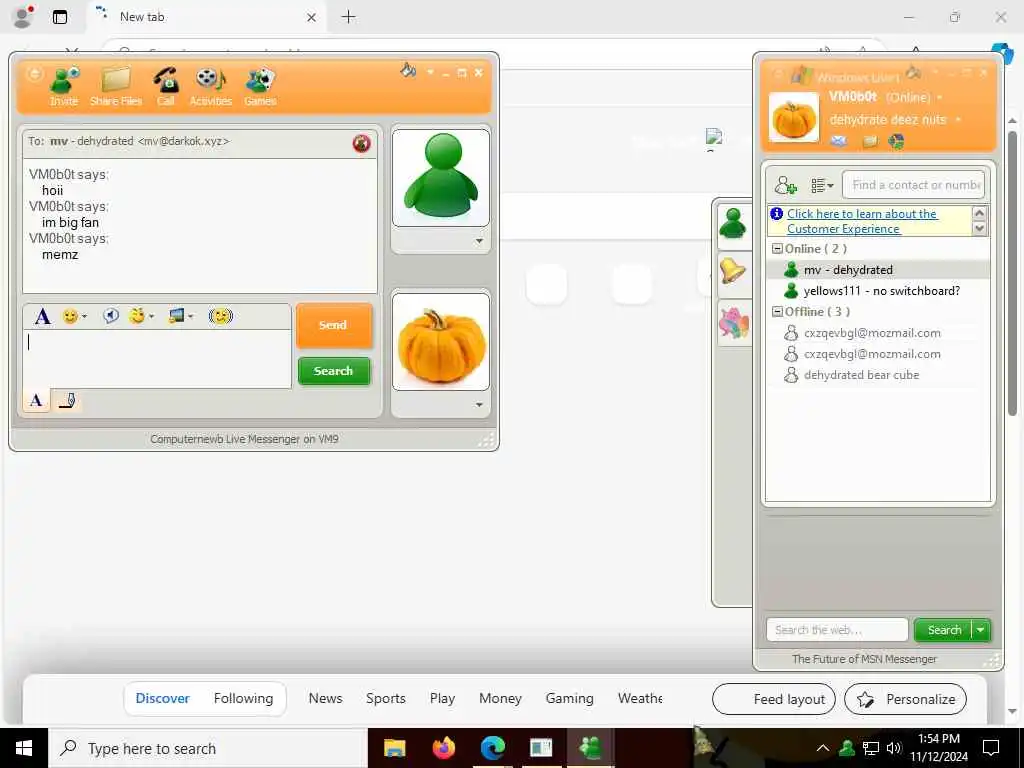
Task: Click the Search the web field
Action: (x=837, y=630)
